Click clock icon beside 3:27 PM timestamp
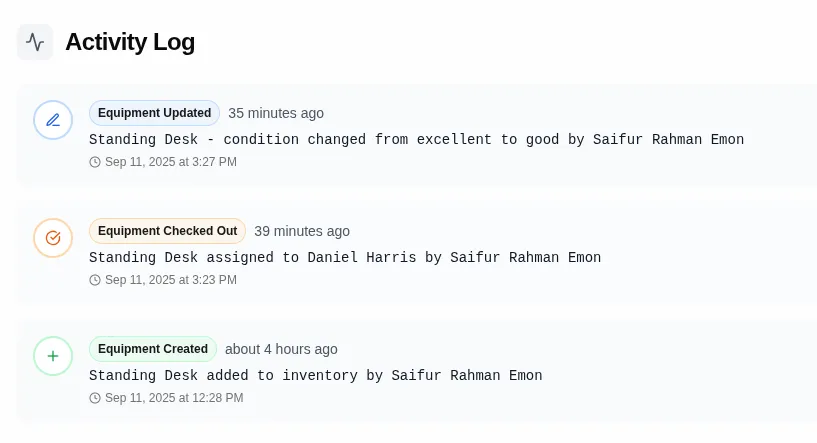The width and height of the screenshot is (817, 443). click(x=95, y=162)
